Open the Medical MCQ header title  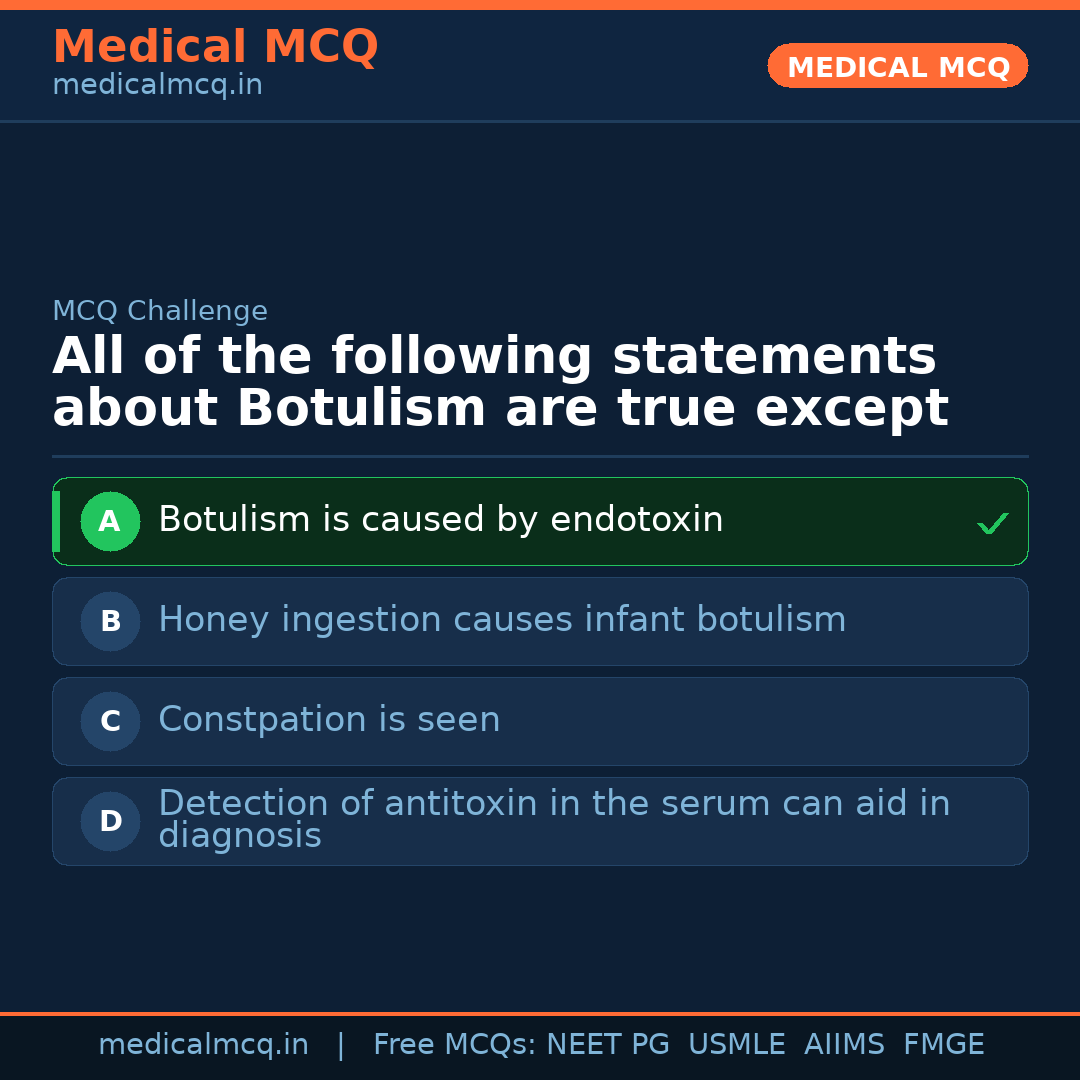(215, 47)
